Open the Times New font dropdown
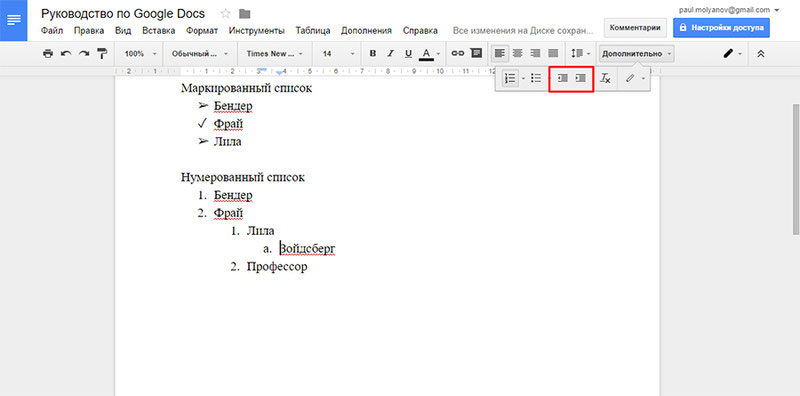Screen dimensions: 800x396 pyautogui.click(x=274, y=54)
